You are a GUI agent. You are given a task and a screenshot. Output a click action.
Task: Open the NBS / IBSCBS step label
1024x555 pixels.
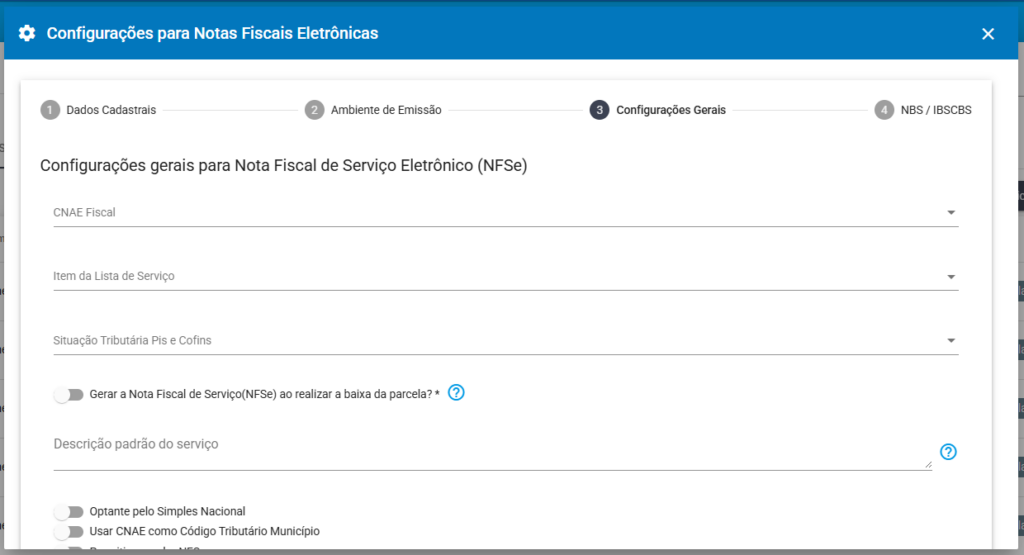[x=935, y=110]
